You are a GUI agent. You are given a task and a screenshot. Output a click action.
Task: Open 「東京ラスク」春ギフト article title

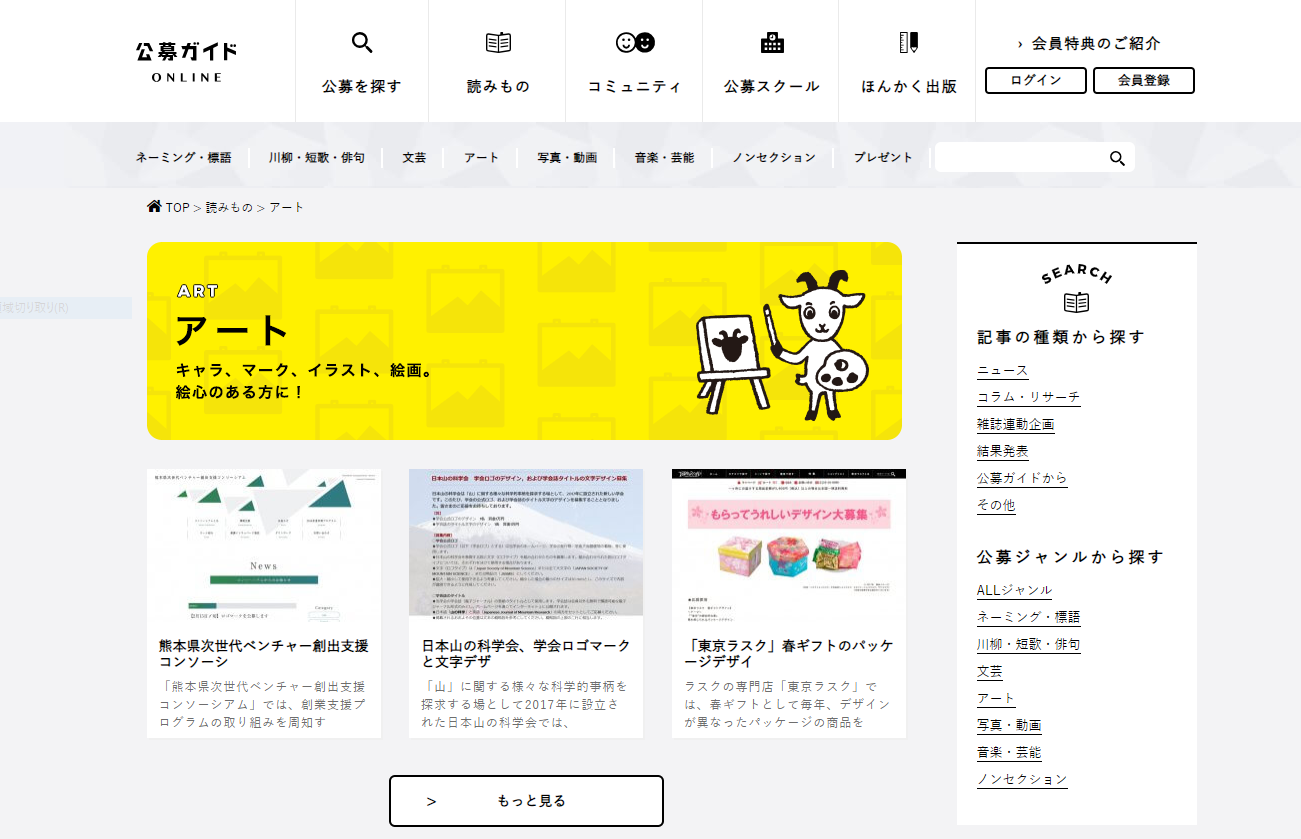(x=789, y=653)
